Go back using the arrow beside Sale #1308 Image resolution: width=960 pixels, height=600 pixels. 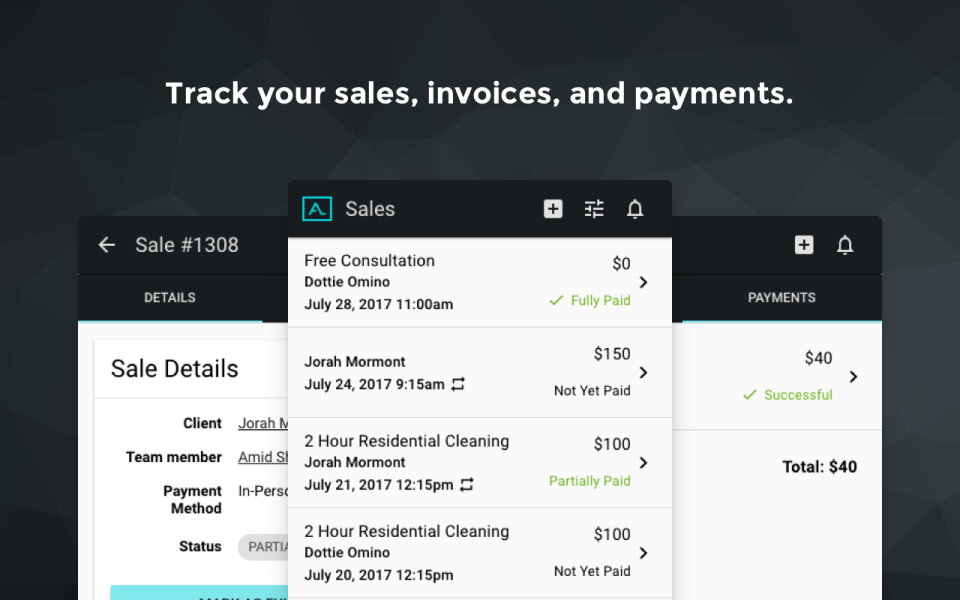(107, 245)
